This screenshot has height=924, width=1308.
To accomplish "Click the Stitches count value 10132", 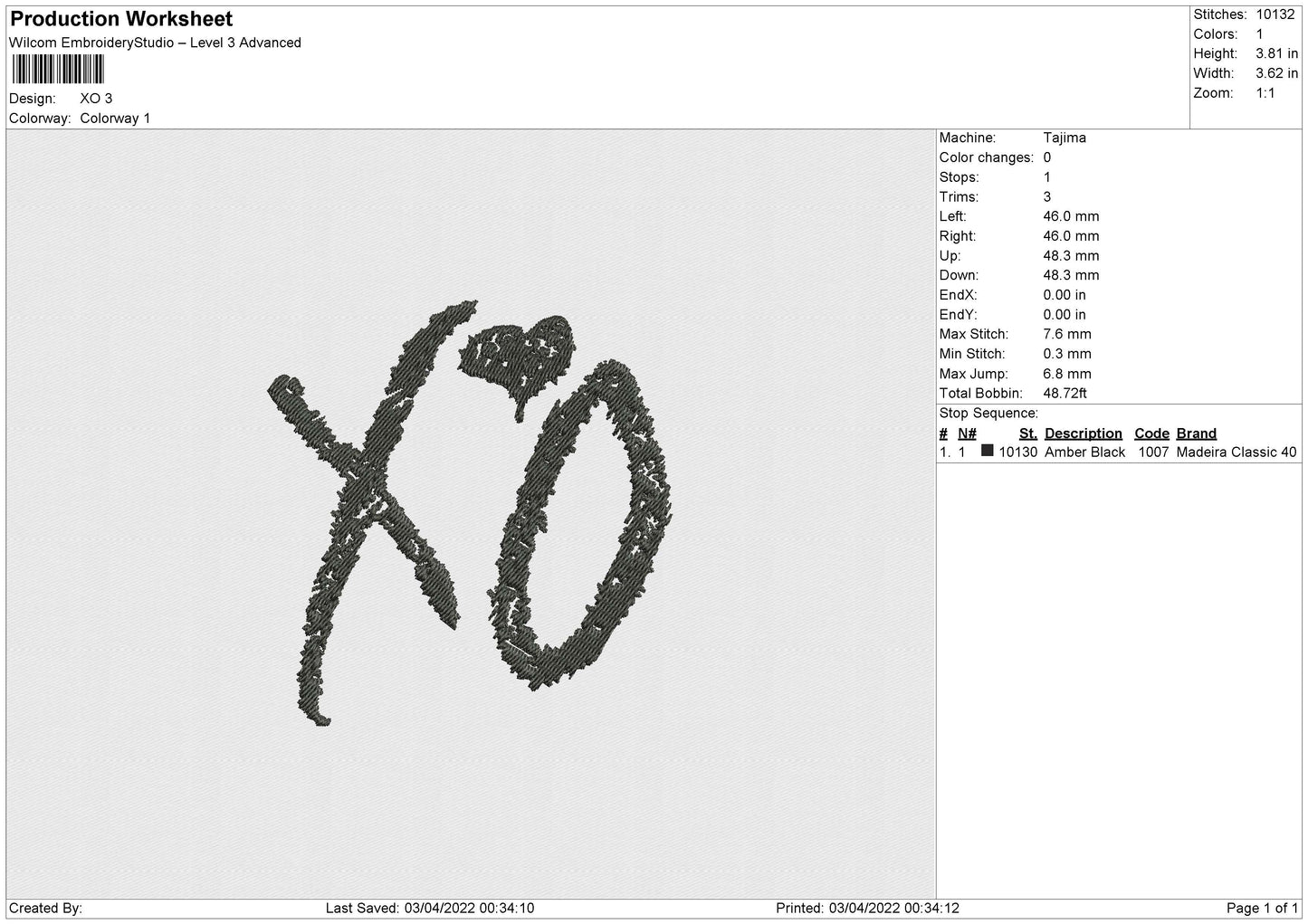I will [1275, 14].
